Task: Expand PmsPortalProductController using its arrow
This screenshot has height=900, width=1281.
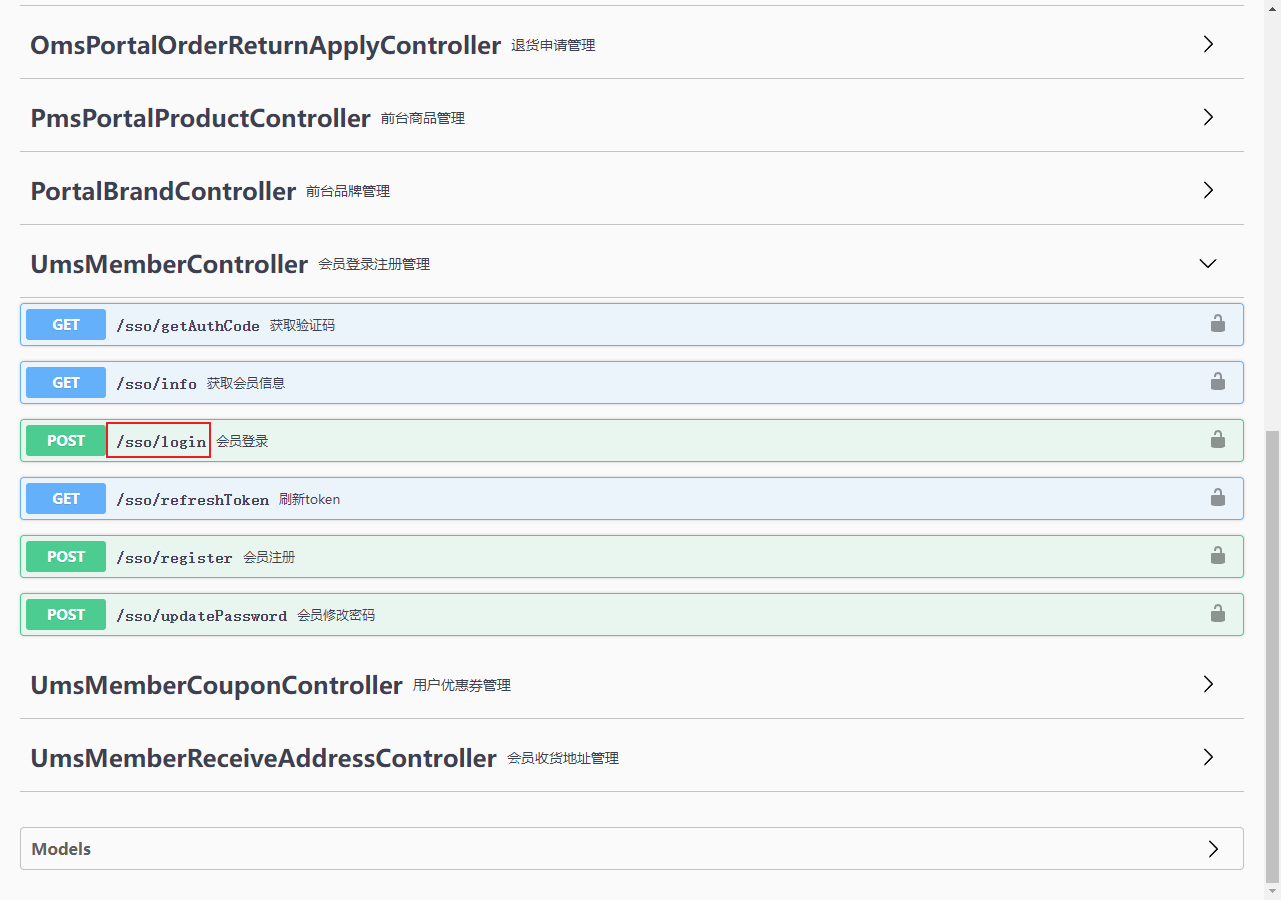Action: [1208, 117]
